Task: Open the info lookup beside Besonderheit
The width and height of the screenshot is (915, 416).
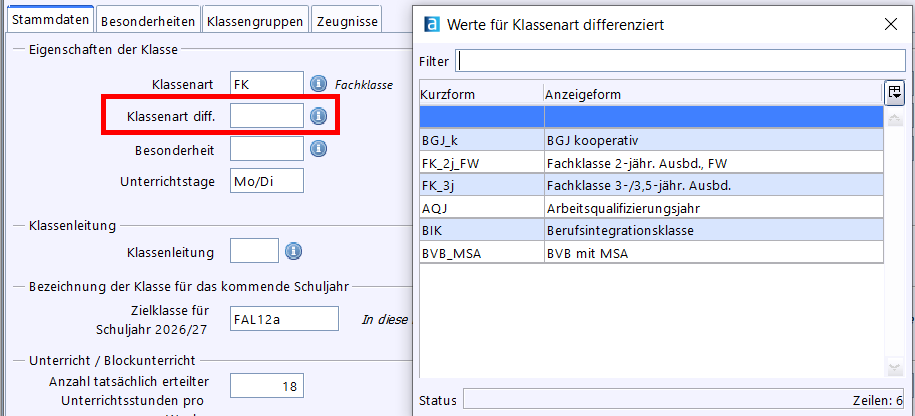Action: click(318, 149)
